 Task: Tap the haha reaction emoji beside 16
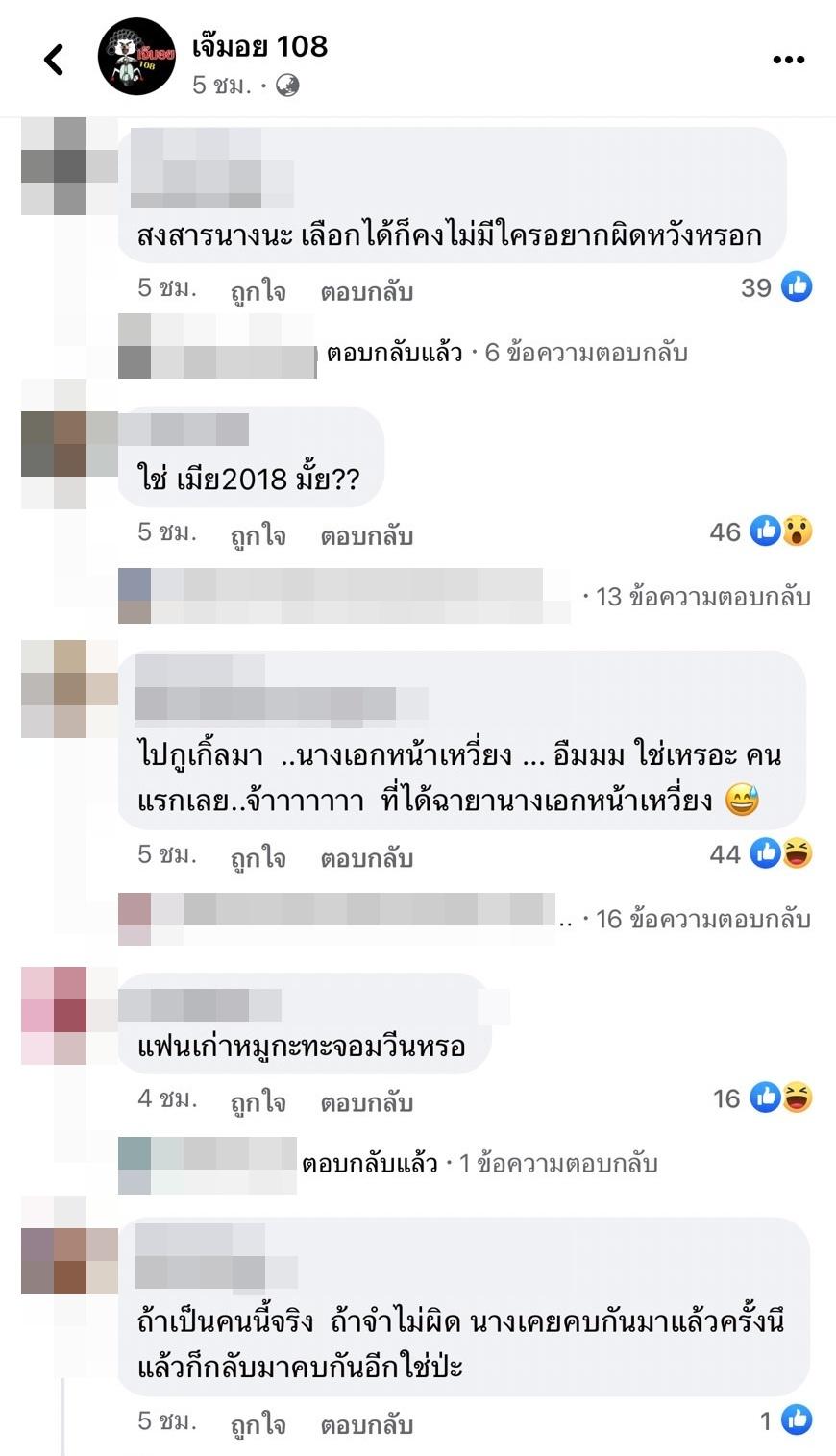pyautogui.click(x=798, y=1097)
